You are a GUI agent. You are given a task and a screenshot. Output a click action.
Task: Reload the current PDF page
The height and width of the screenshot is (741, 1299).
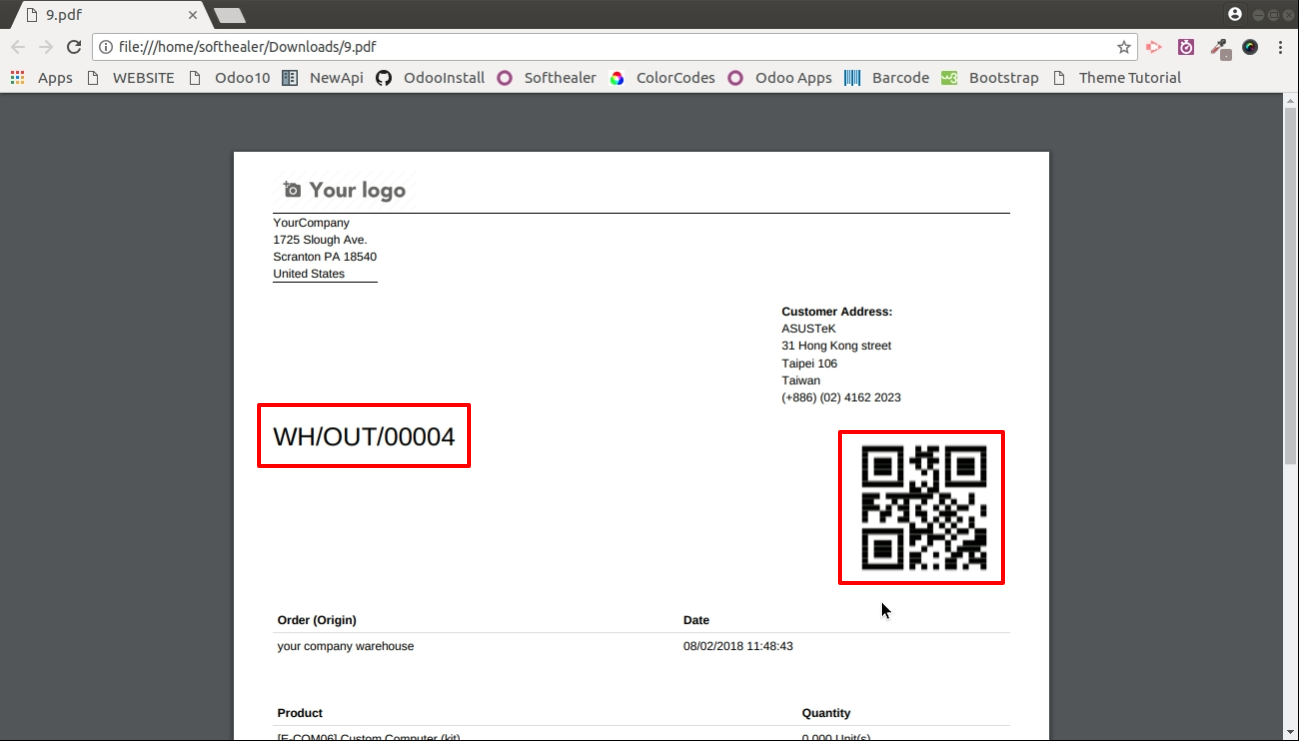click(73, 47)
